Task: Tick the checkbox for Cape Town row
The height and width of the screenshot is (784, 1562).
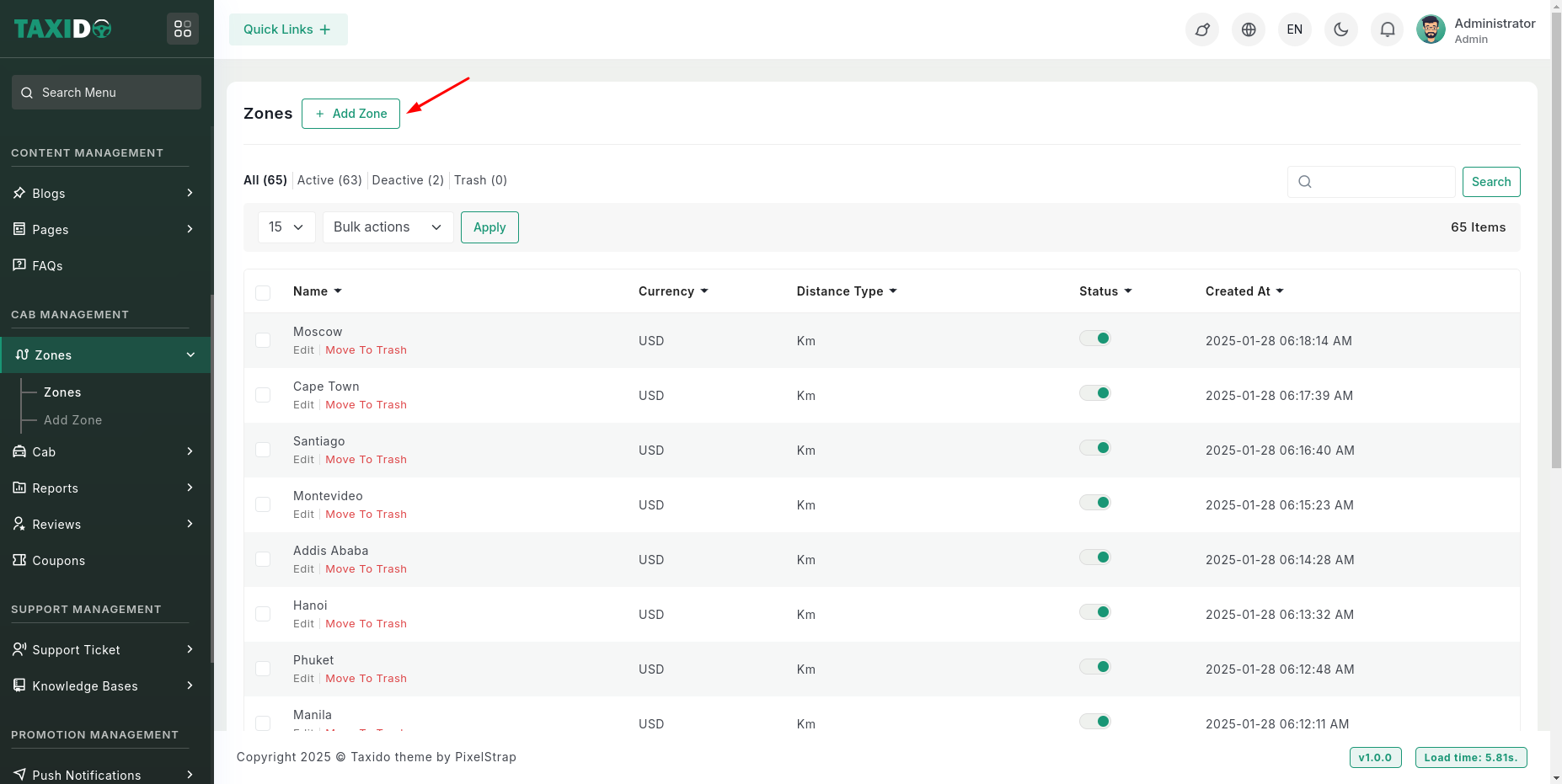Action: click(263, 395)
